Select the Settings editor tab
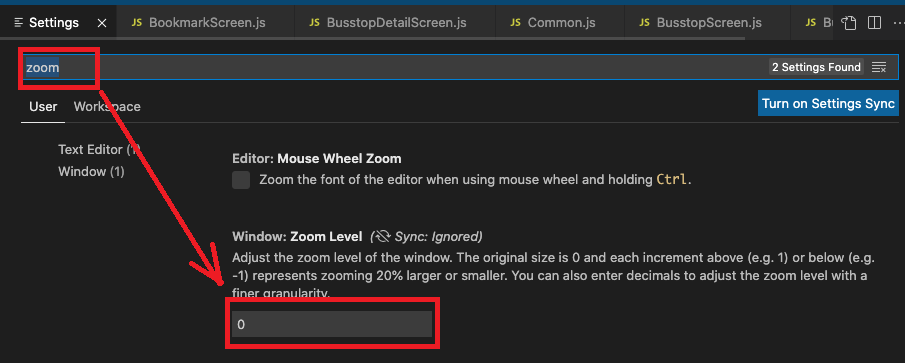 (x=58, y=23)
